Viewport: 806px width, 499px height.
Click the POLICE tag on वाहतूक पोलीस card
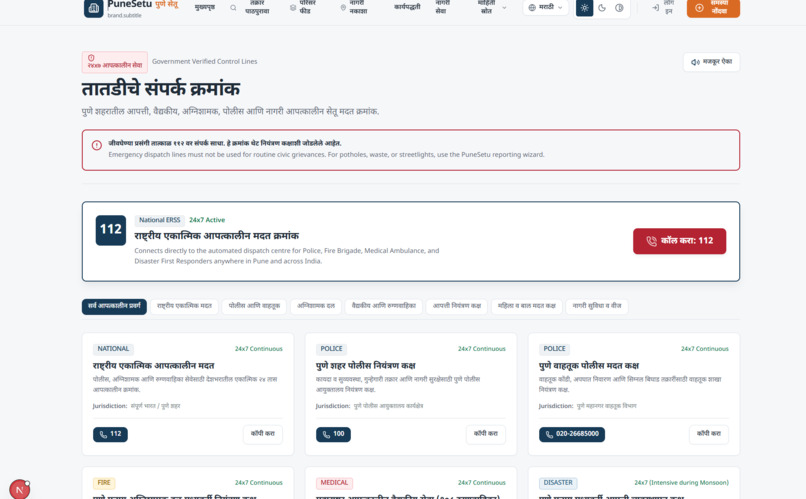click(554, 349)
